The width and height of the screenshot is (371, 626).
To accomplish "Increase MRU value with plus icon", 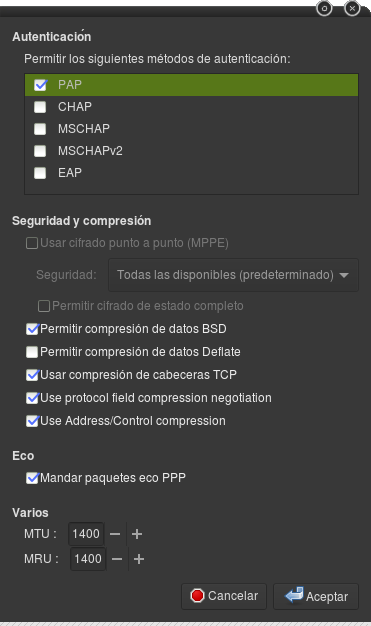I will click(x=139, y=559).
